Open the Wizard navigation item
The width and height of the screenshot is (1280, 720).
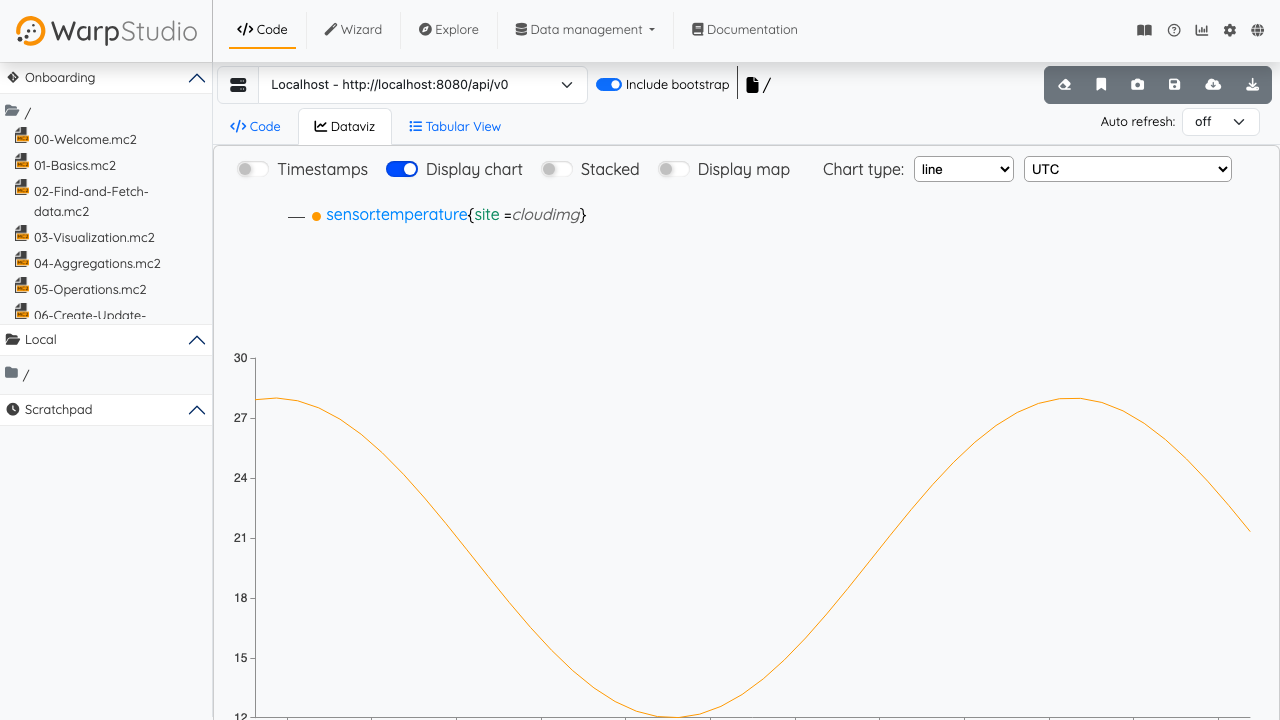coord(353,30)
